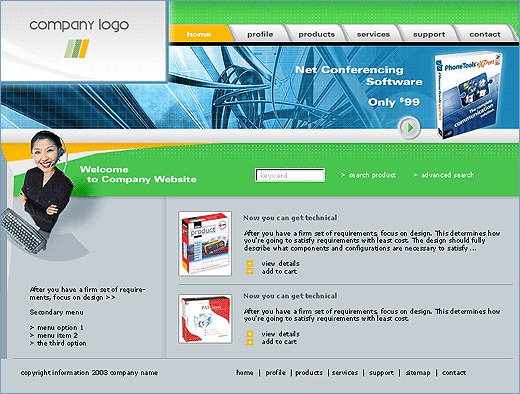Click the copyright information text
The width and height of the screenshot is (520, 394).
click(x=89, y=373)
